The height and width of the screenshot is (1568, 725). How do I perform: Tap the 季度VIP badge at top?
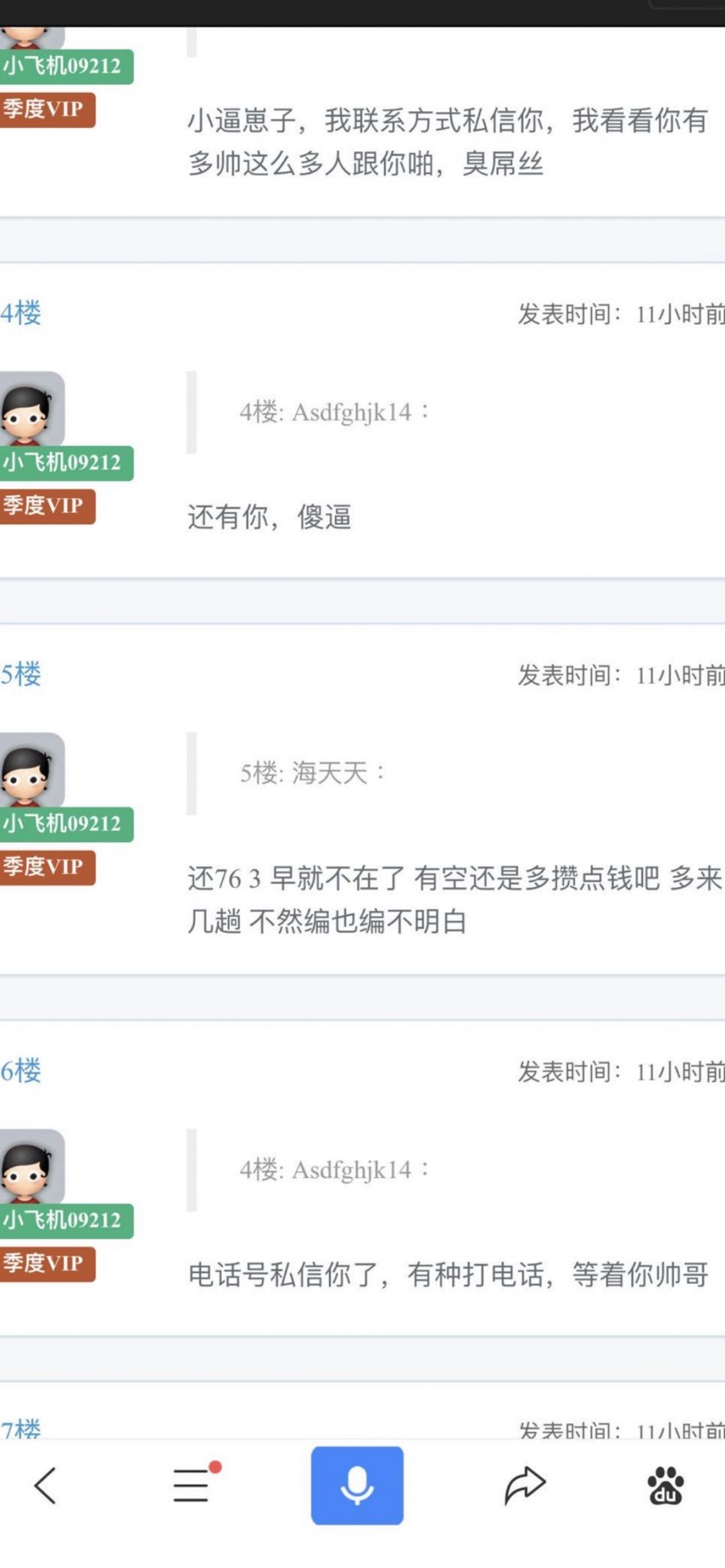pyautogui.click(x=47, y=109)
